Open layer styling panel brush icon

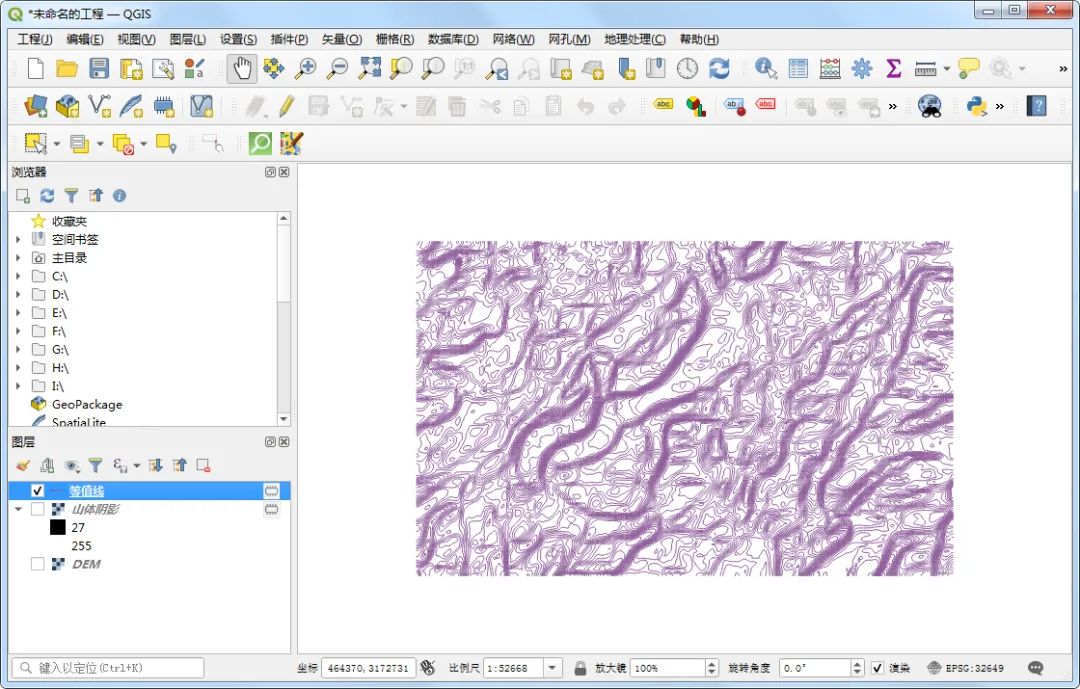pyautogui.click(x=23, y=466)
